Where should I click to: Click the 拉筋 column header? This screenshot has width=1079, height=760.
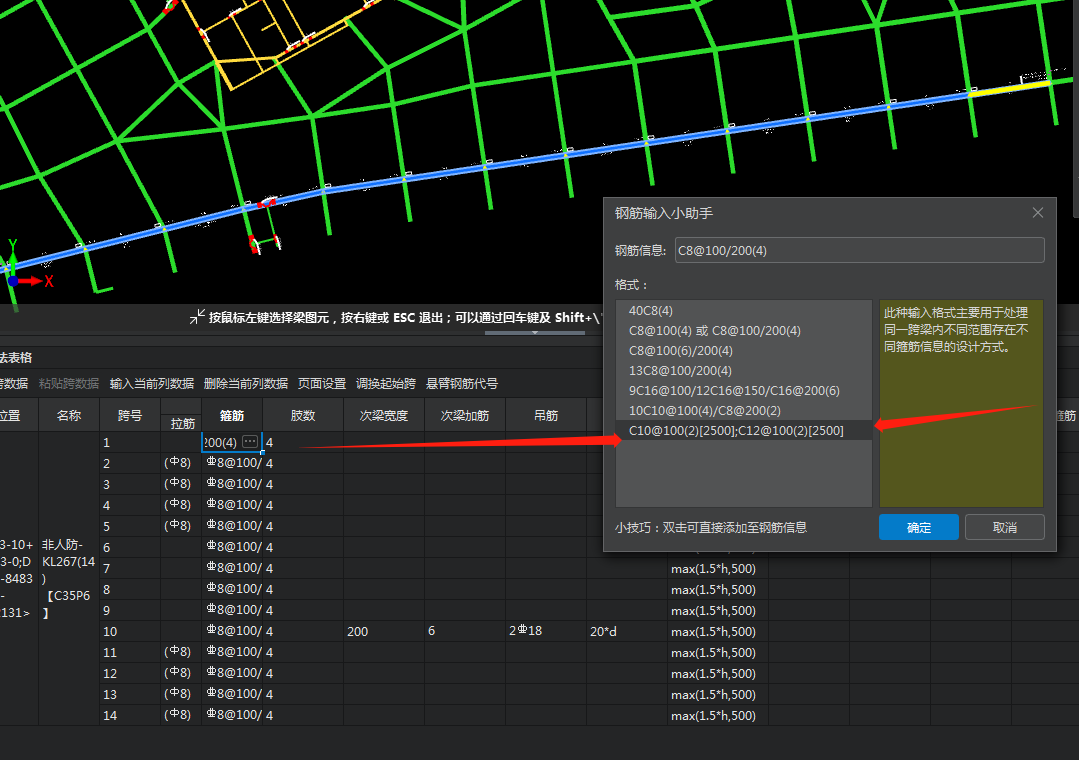coord(182,423)
